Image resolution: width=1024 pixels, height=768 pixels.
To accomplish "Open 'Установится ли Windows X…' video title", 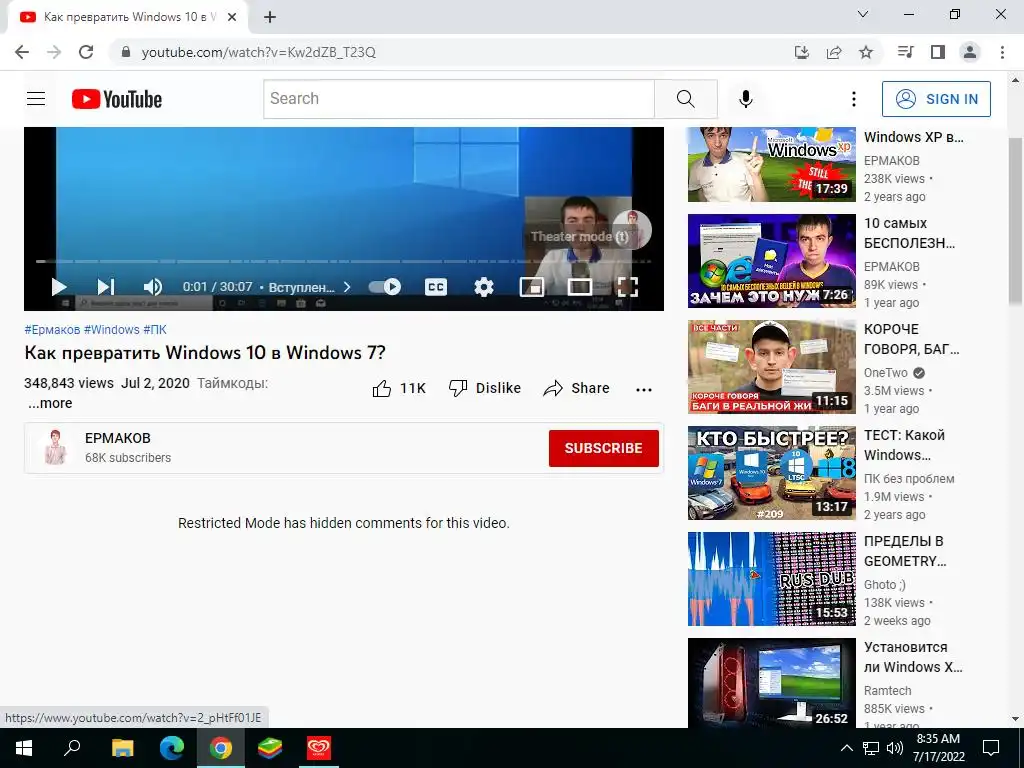I will (913, 657).
